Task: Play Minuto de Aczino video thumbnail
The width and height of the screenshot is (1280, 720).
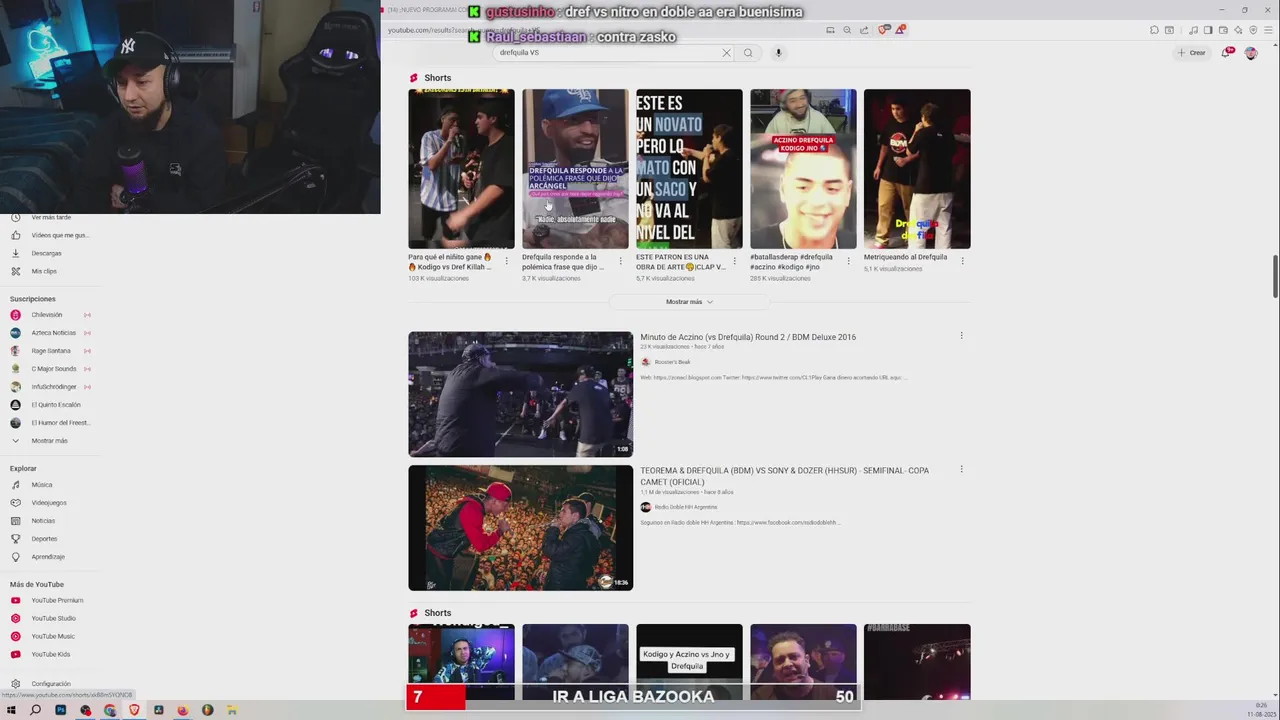Action: (520, 394)
